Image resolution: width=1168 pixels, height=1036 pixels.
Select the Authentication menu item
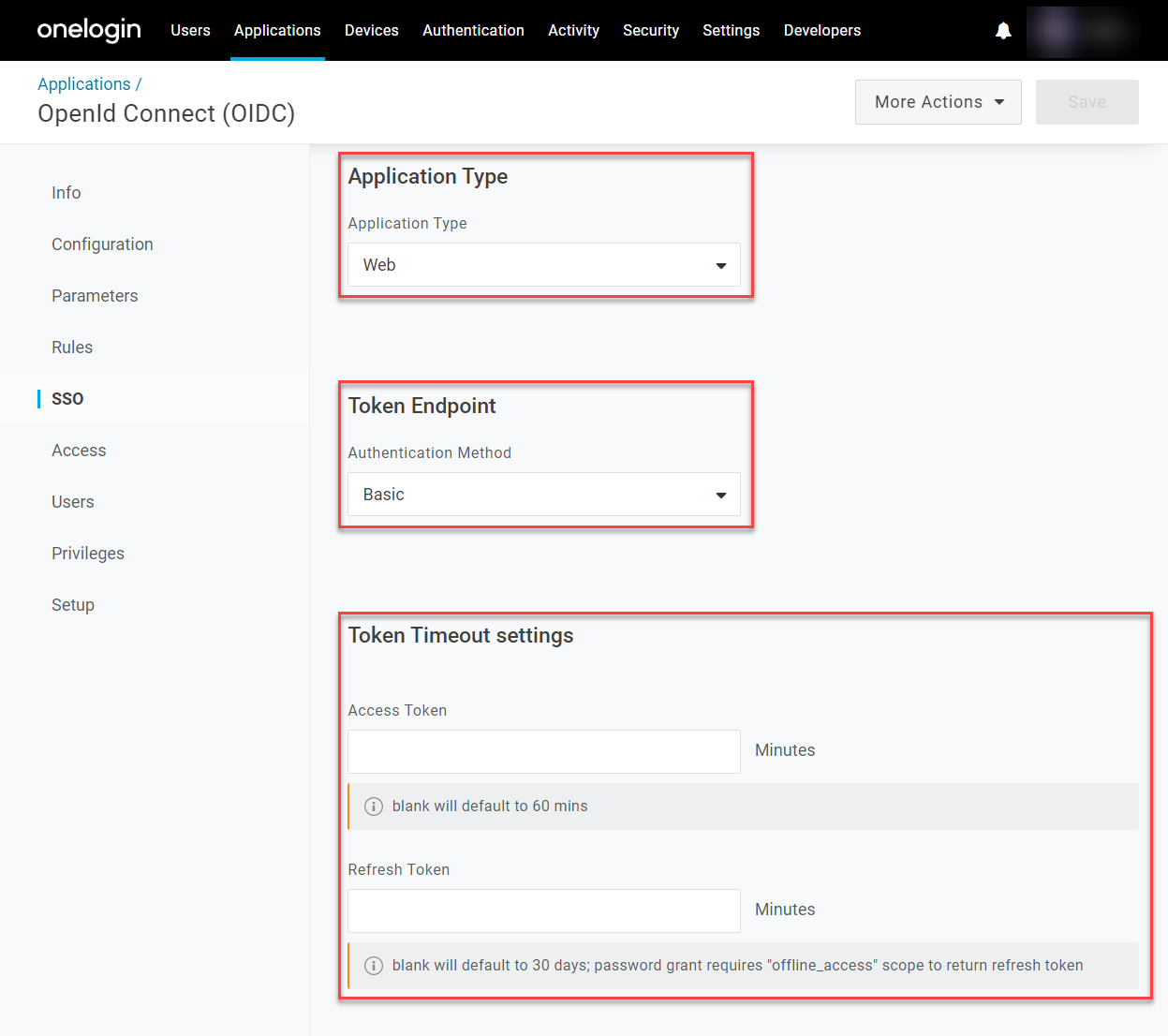473,30
